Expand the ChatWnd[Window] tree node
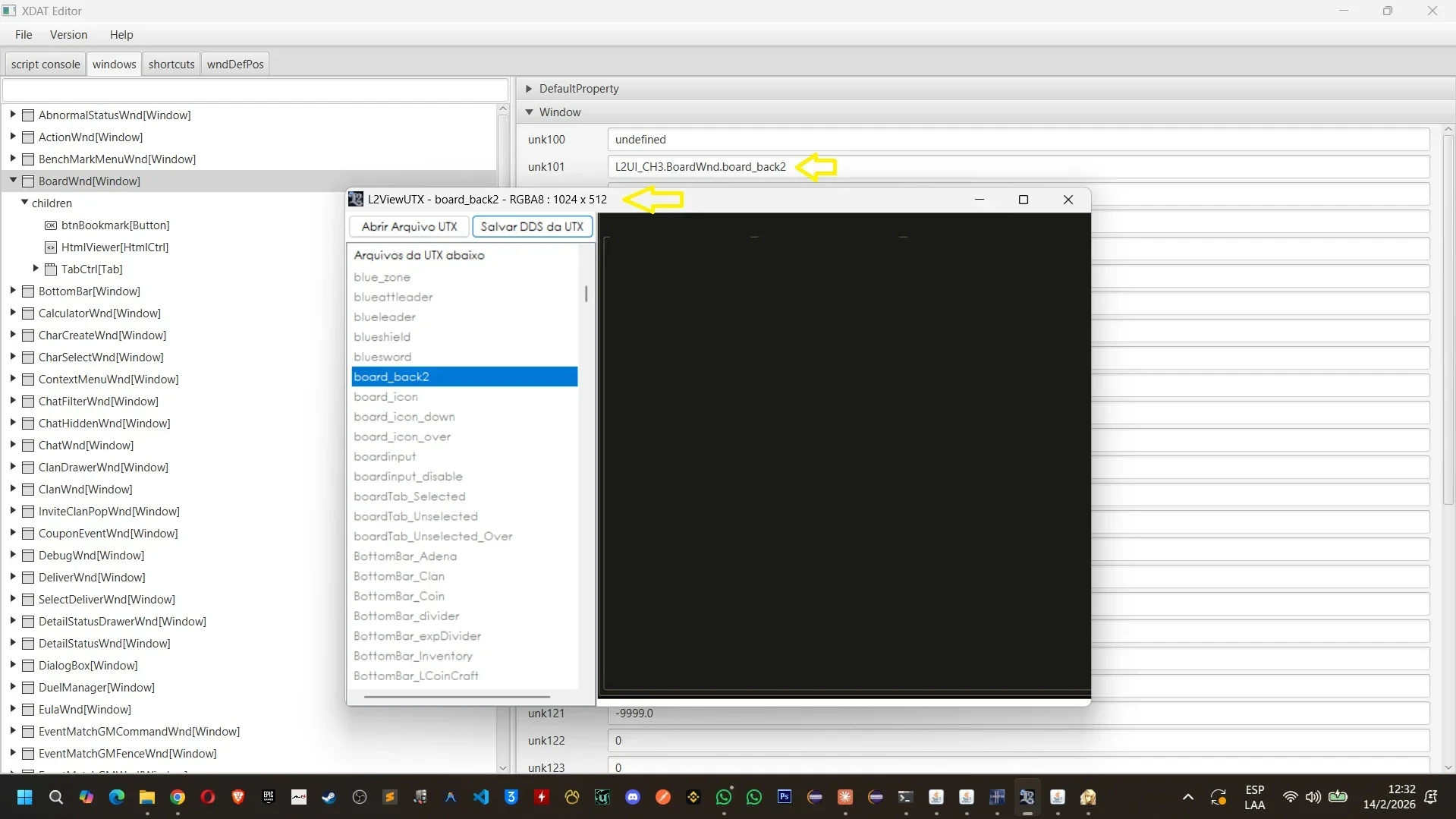 [x=13, y=445]
